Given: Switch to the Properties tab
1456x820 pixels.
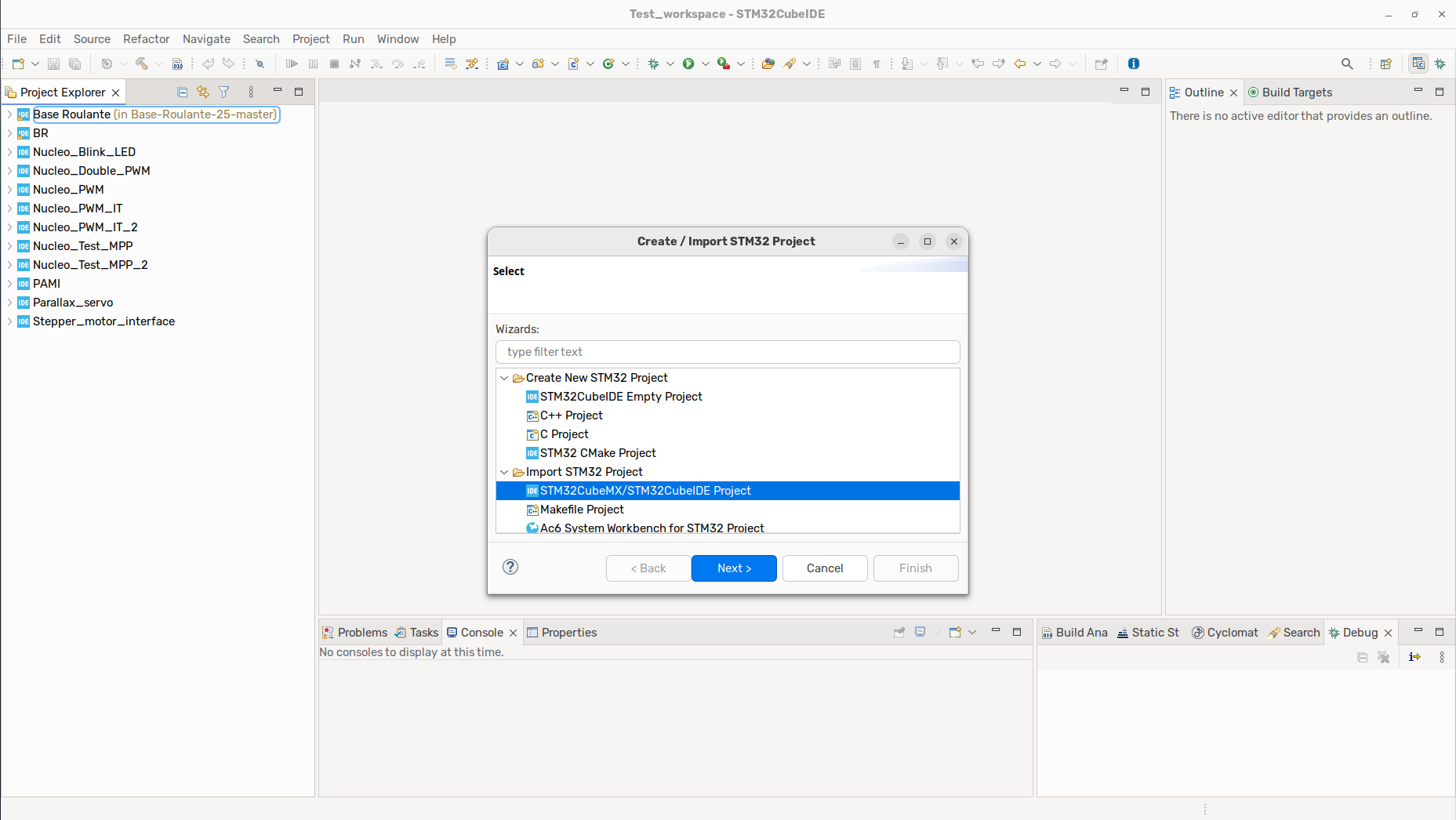Looking at the screenshot, I should pyautogui.click(x=561, y=633).
